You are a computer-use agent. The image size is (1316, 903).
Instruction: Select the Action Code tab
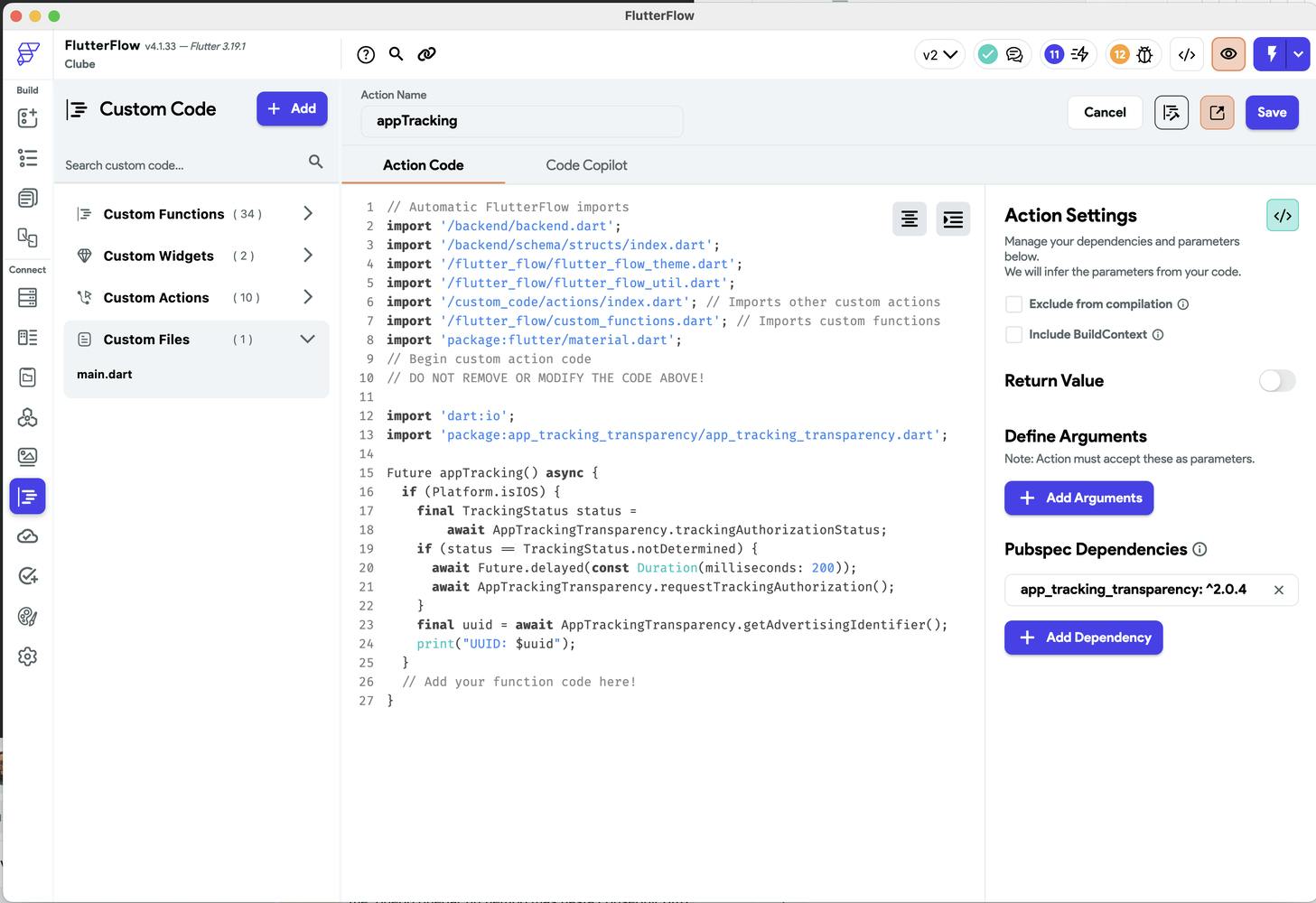point(423,165)
